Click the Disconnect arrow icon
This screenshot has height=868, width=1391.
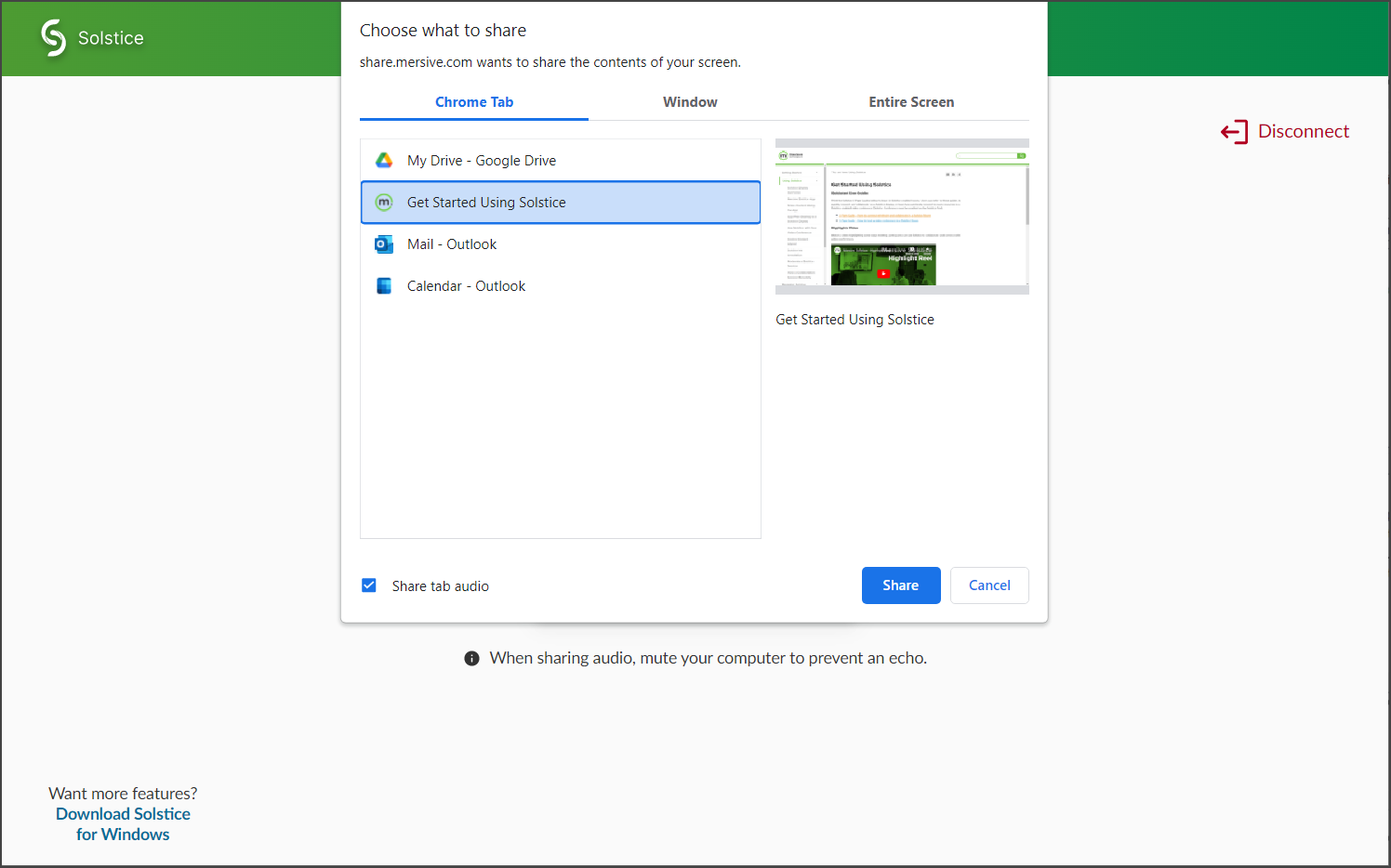coord(1234,132)
